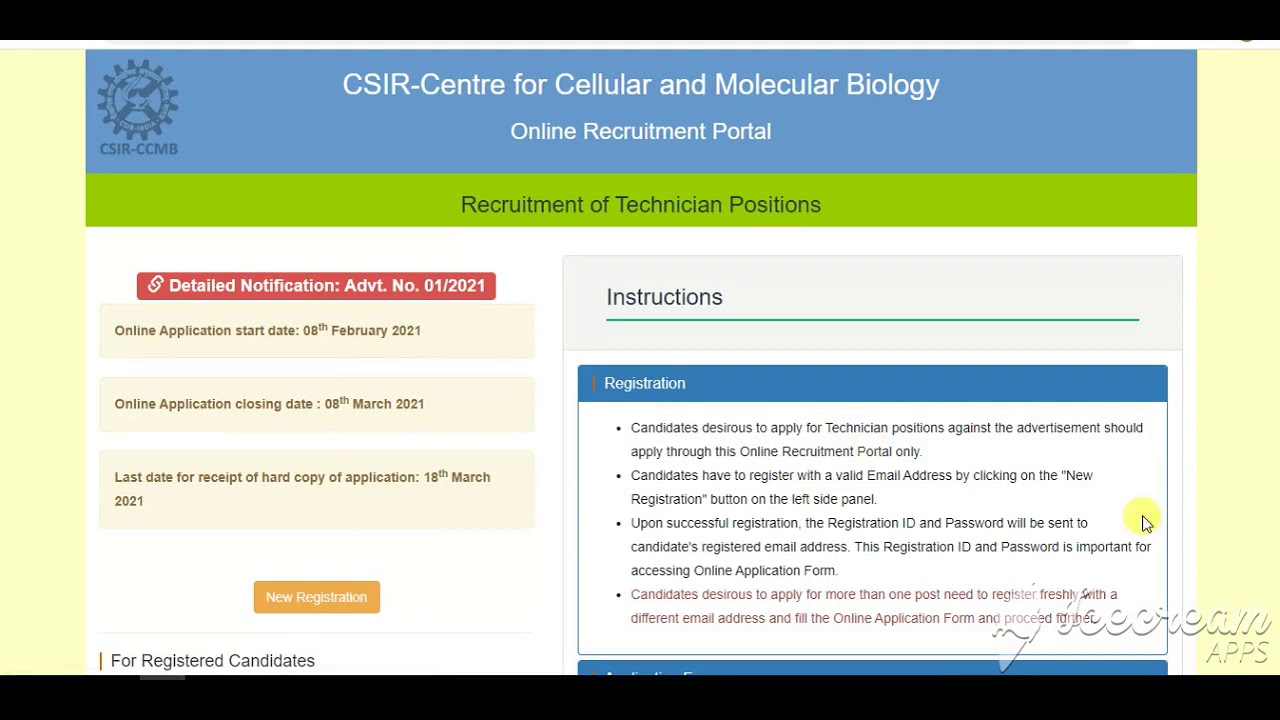Select the Online Application closing date text
Viewport: 1280px width, 720px height.
(269, 403)
